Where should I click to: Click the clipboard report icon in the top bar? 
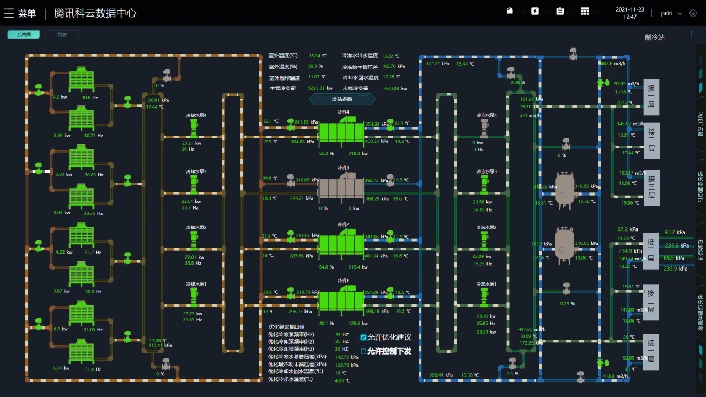560,11
